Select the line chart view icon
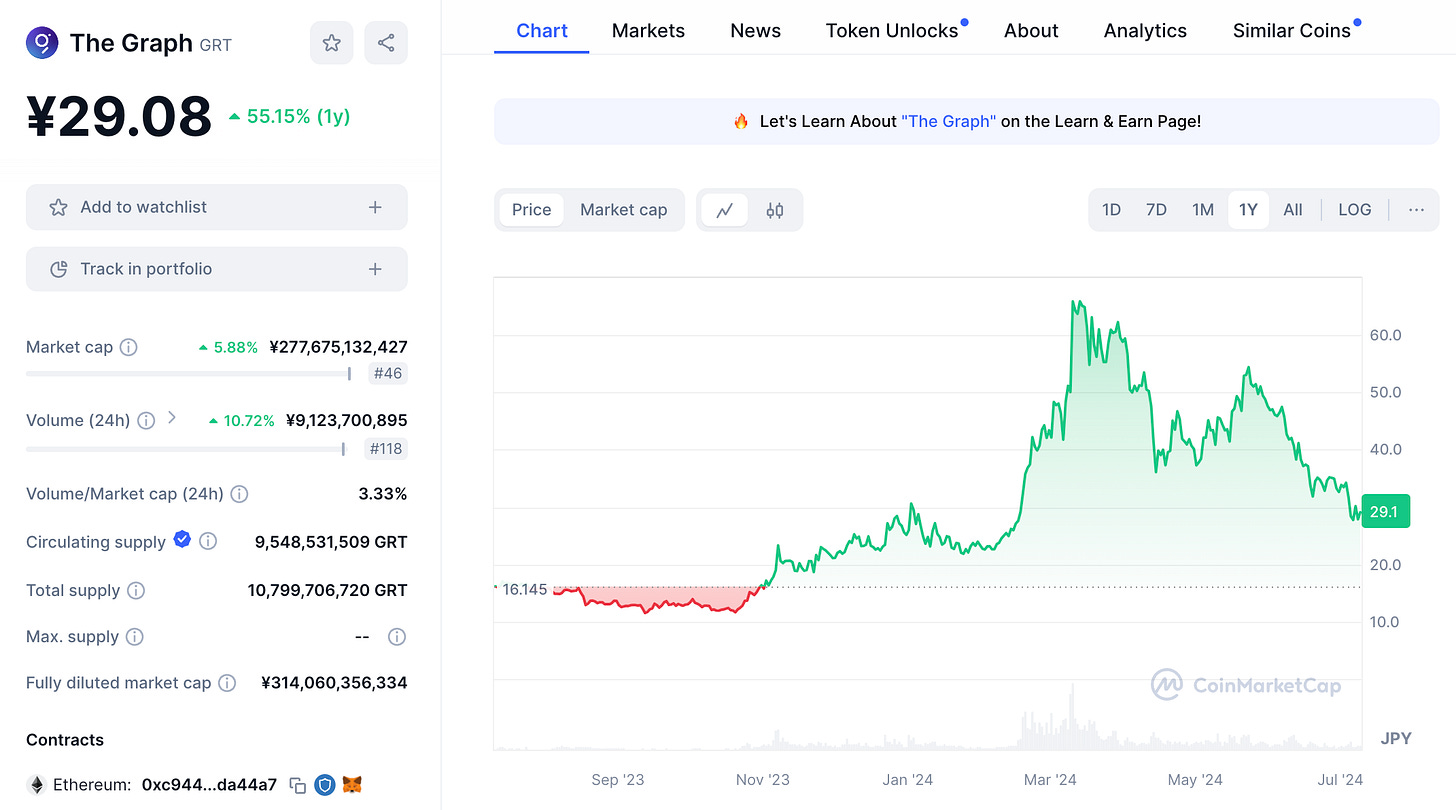The width and height of the screenshot is (1456, 810). (x=725, y=210)
